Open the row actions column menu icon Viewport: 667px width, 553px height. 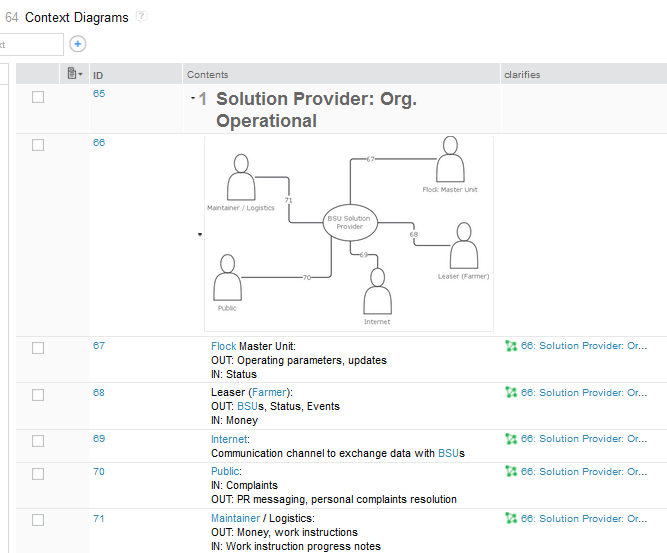click(74, 73)
